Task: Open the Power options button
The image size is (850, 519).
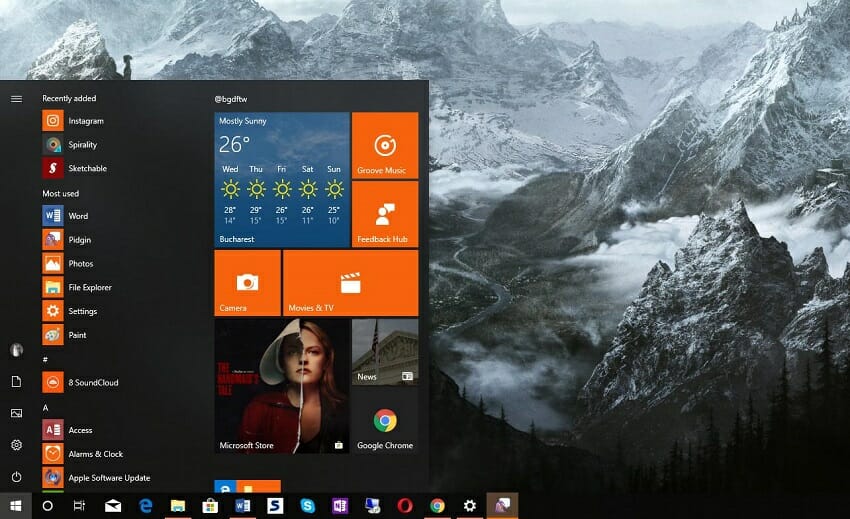Action: [x=16, y=477]
